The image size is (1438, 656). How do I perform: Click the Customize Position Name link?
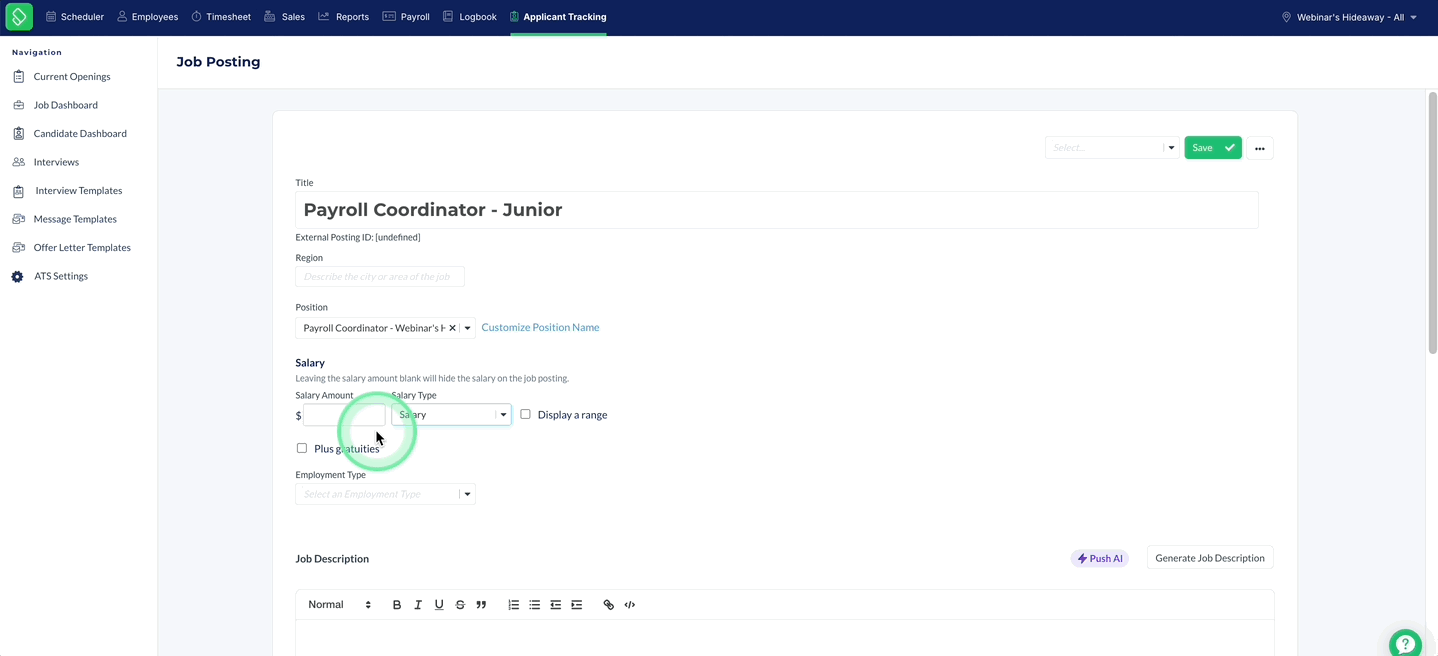(x=540, y=328)
